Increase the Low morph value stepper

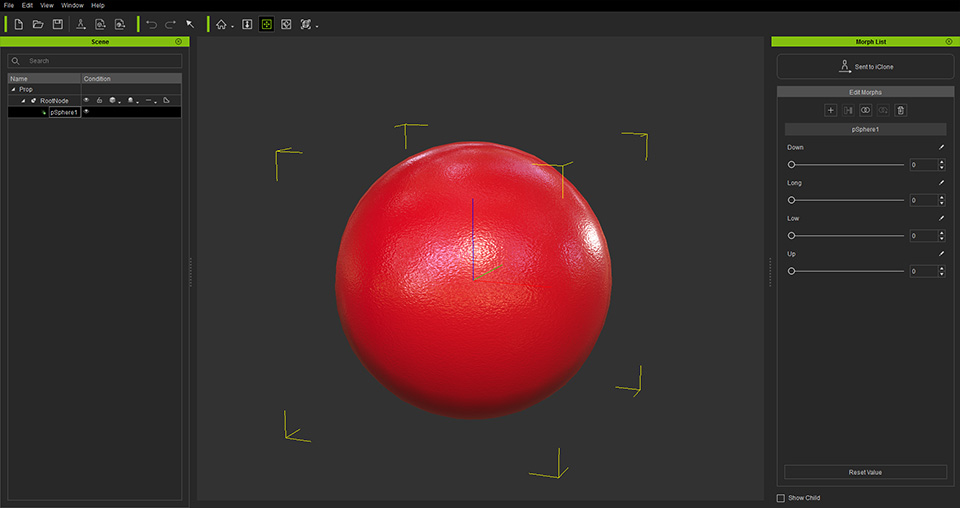point(942,233)
